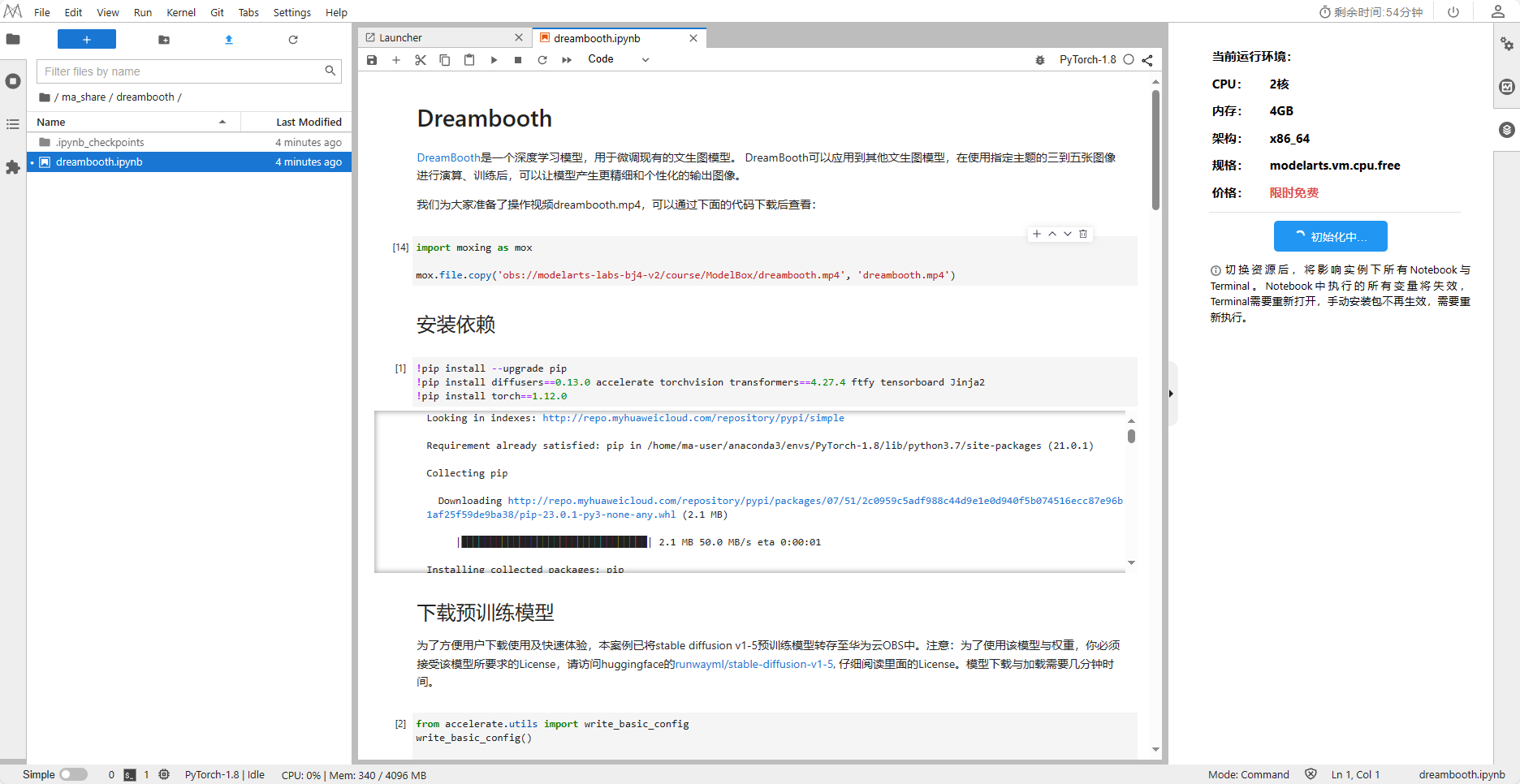Move the cell down with arrow
This screenshot has height=784, width=1520.
tap(1068, 234)
